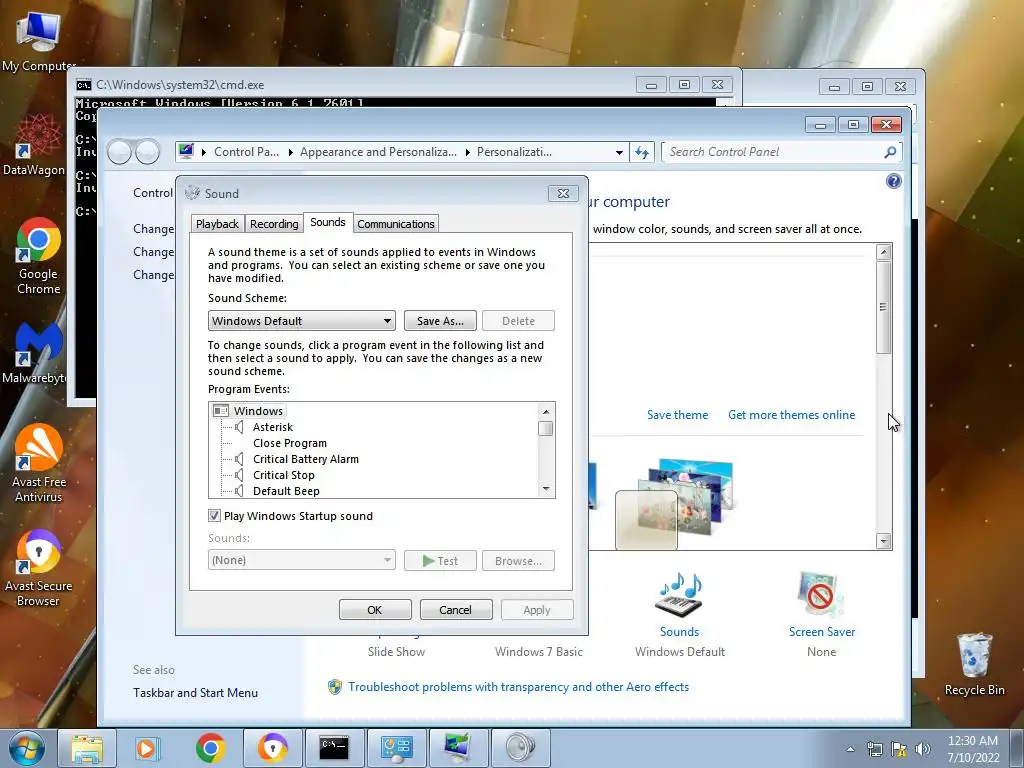This screenshot has width=1024, height=768.
Task: Select the Sounds tab
Action: [328, 222]
